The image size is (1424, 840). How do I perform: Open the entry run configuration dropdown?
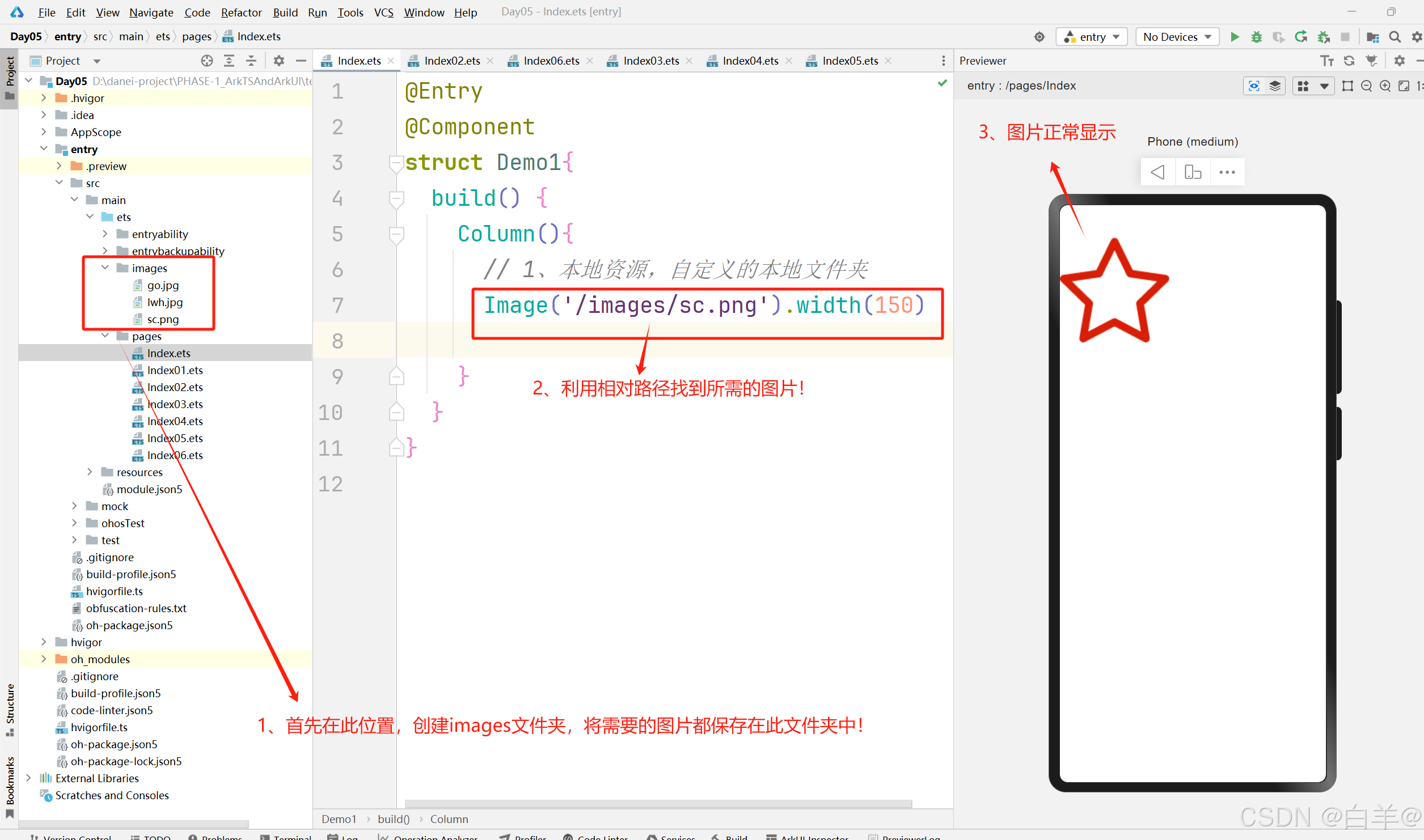click(x=1092, y=37)
